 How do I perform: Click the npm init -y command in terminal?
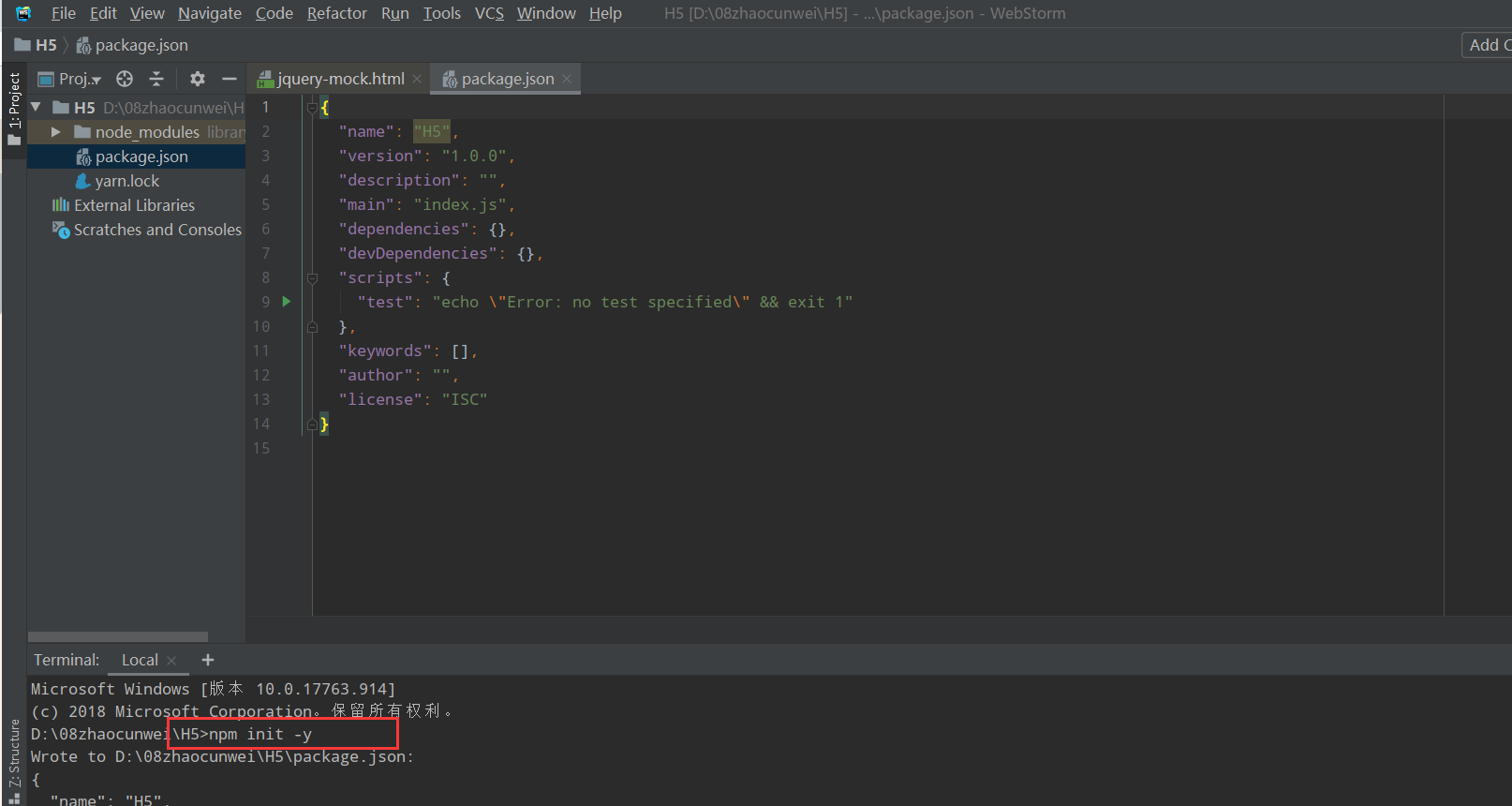(x=260, y=734)
